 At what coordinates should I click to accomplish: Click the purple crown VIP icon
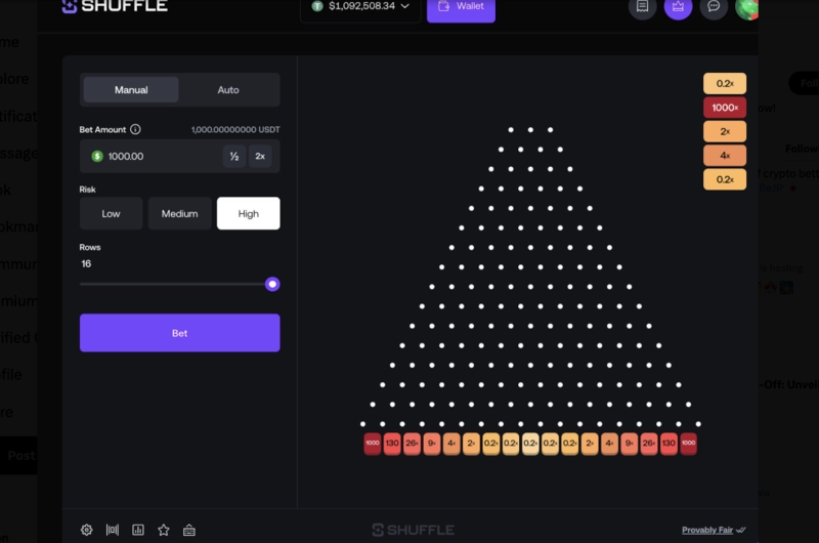[678, 7]
